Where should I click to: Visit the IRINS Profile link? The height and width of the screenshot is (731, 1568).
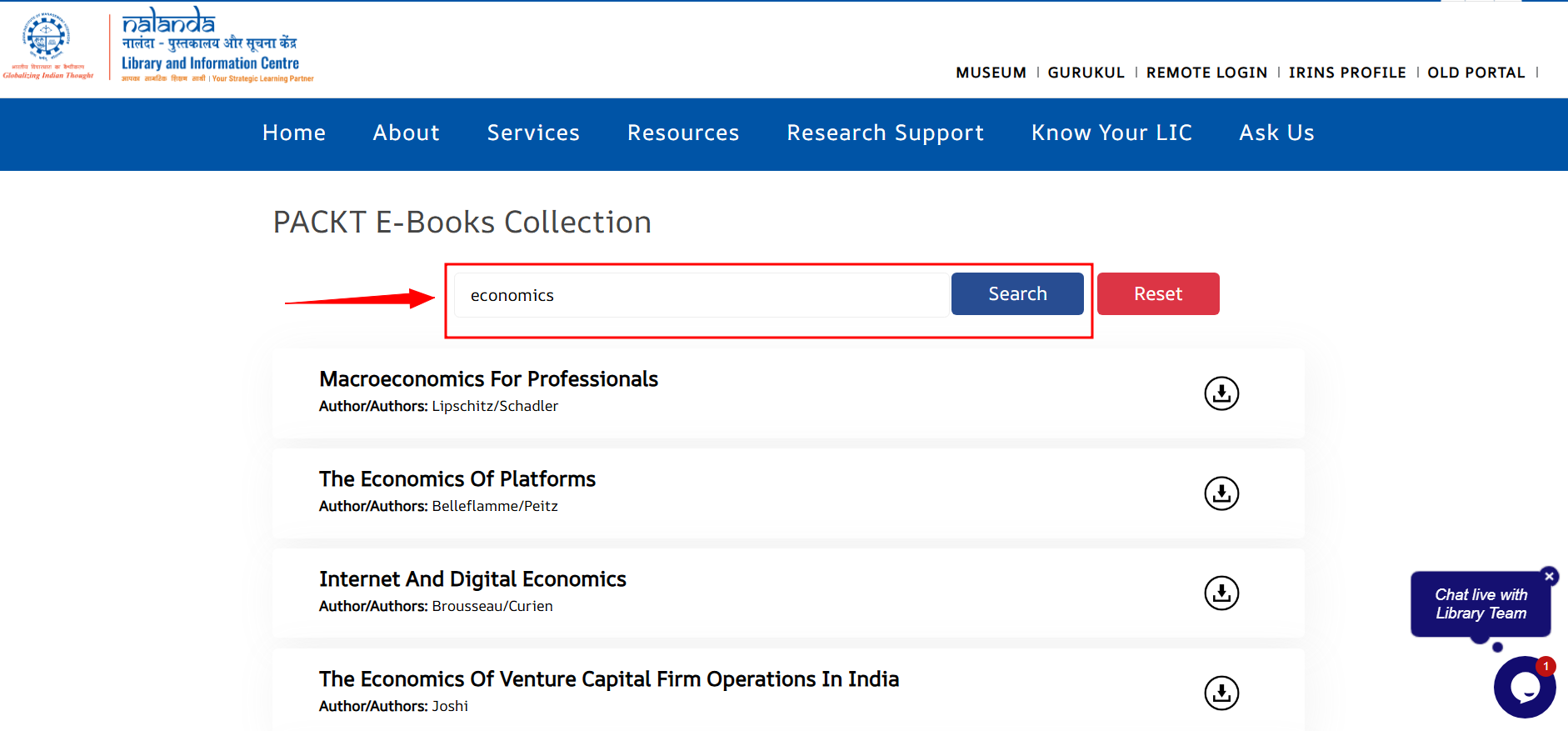pyautogui.click(x=1347, y=73)
